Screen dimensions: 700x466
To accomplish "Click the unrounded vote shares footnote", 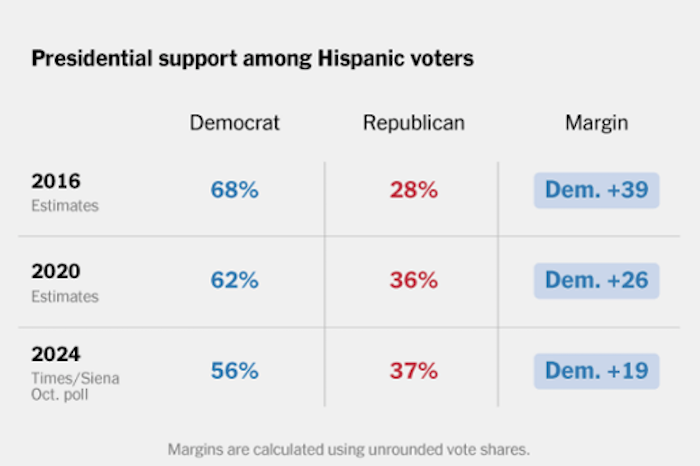I will pos(349,448).
